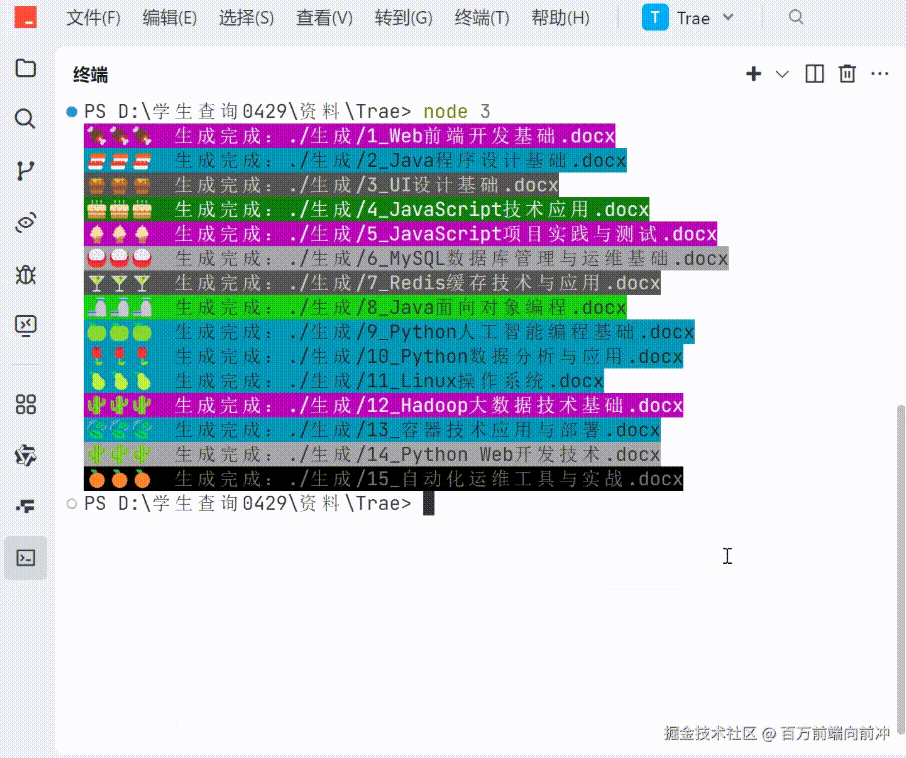906x758 pixels.
Task: Open the Search icon in activity sidebar
Action: click(25, 119)
